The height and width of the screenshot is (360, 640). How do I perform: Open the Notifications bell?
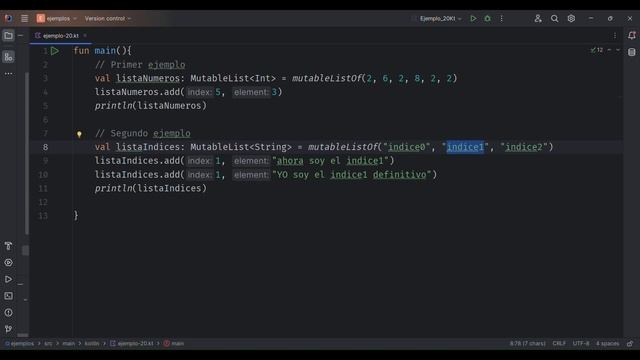pyautogui.click(x=632, y=36)
